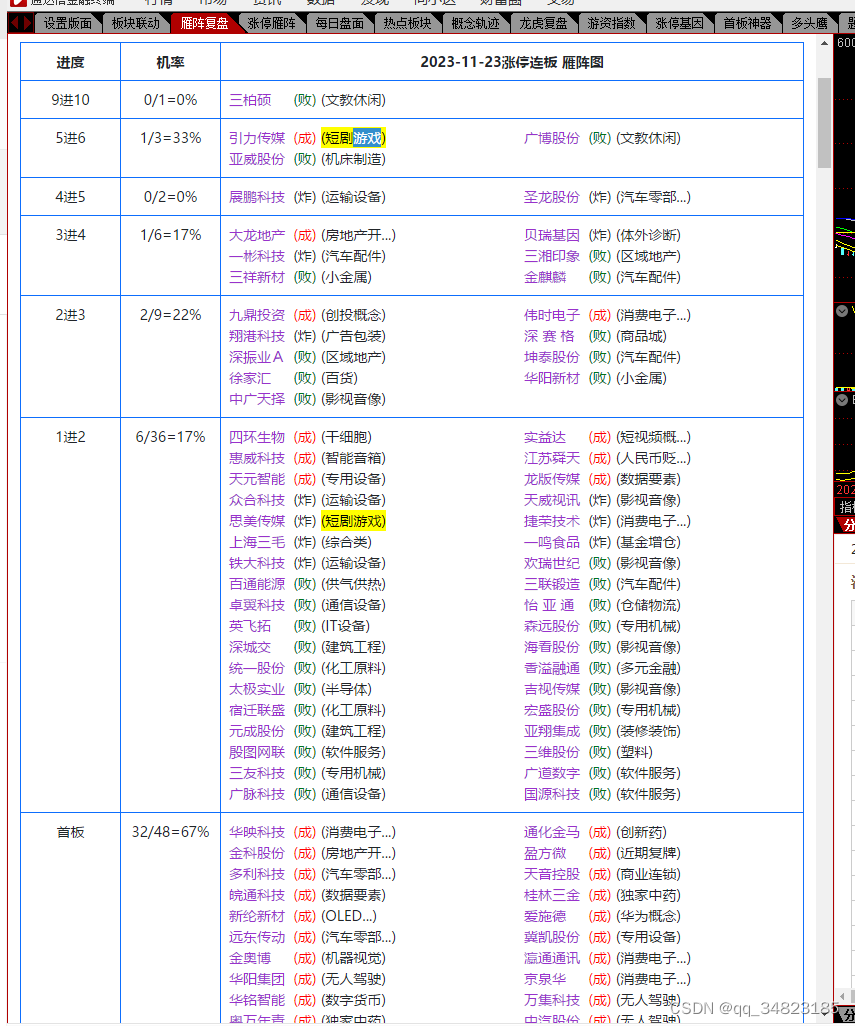Open stock link 通化金马
The height and width of the screenshot is (1026, 855).
(x=551, y=832)
